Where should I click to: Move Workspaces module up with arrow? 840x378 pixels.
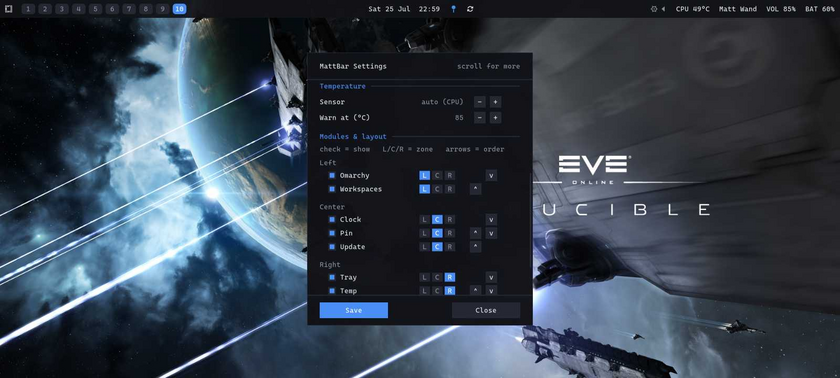[x=475, y=189]
